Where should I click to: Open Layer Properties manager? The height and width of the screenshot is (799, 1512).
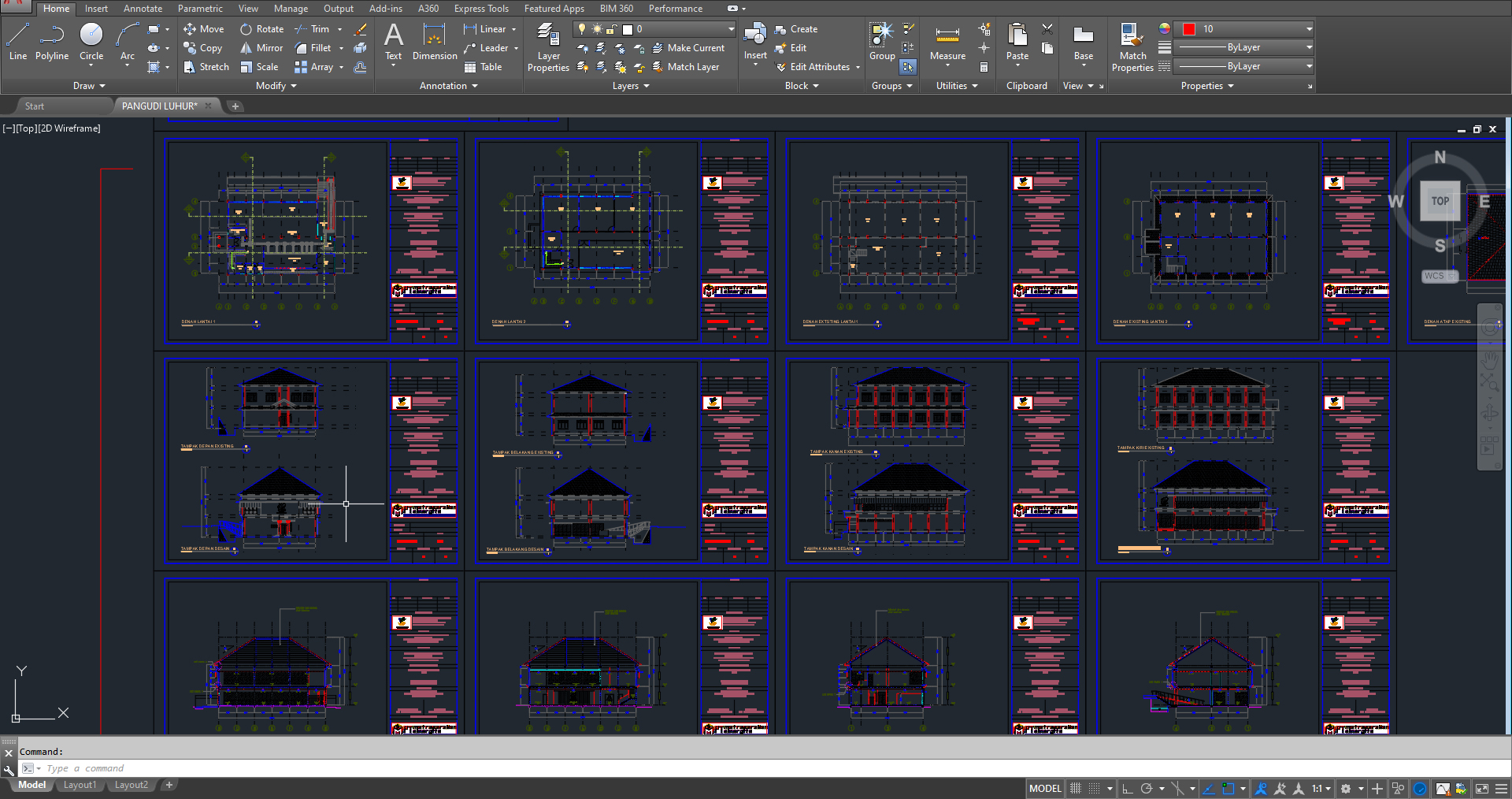click(x=548, y=47)
